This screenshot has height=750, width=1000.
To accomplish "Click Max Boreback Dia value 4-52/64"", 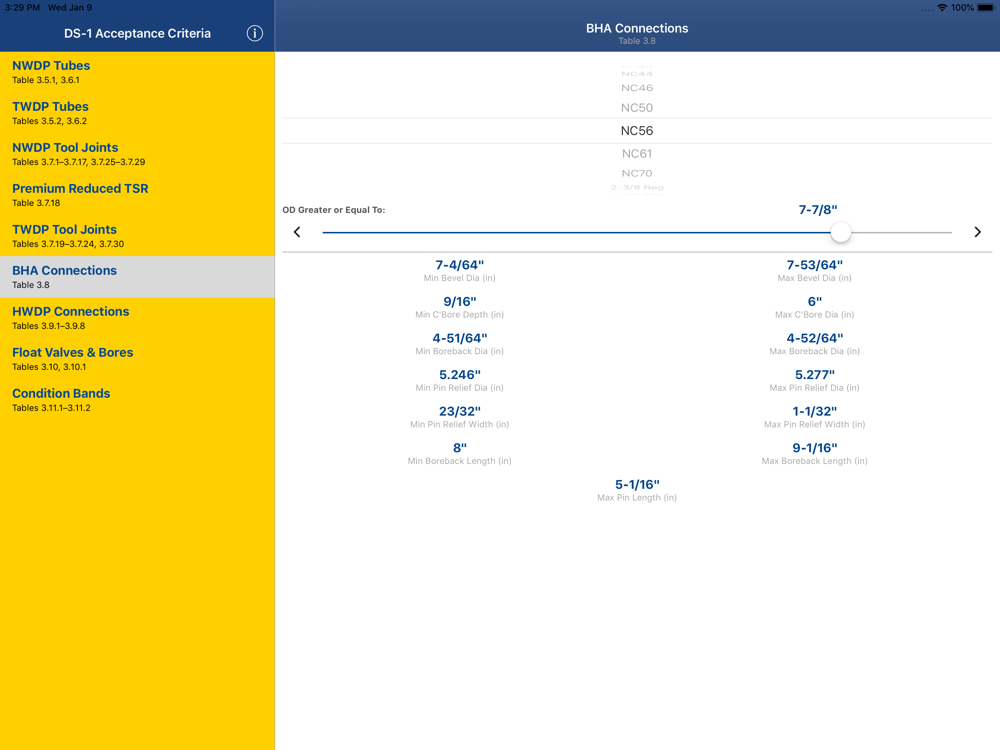I will pyautogui.click(x=814, y=338).
